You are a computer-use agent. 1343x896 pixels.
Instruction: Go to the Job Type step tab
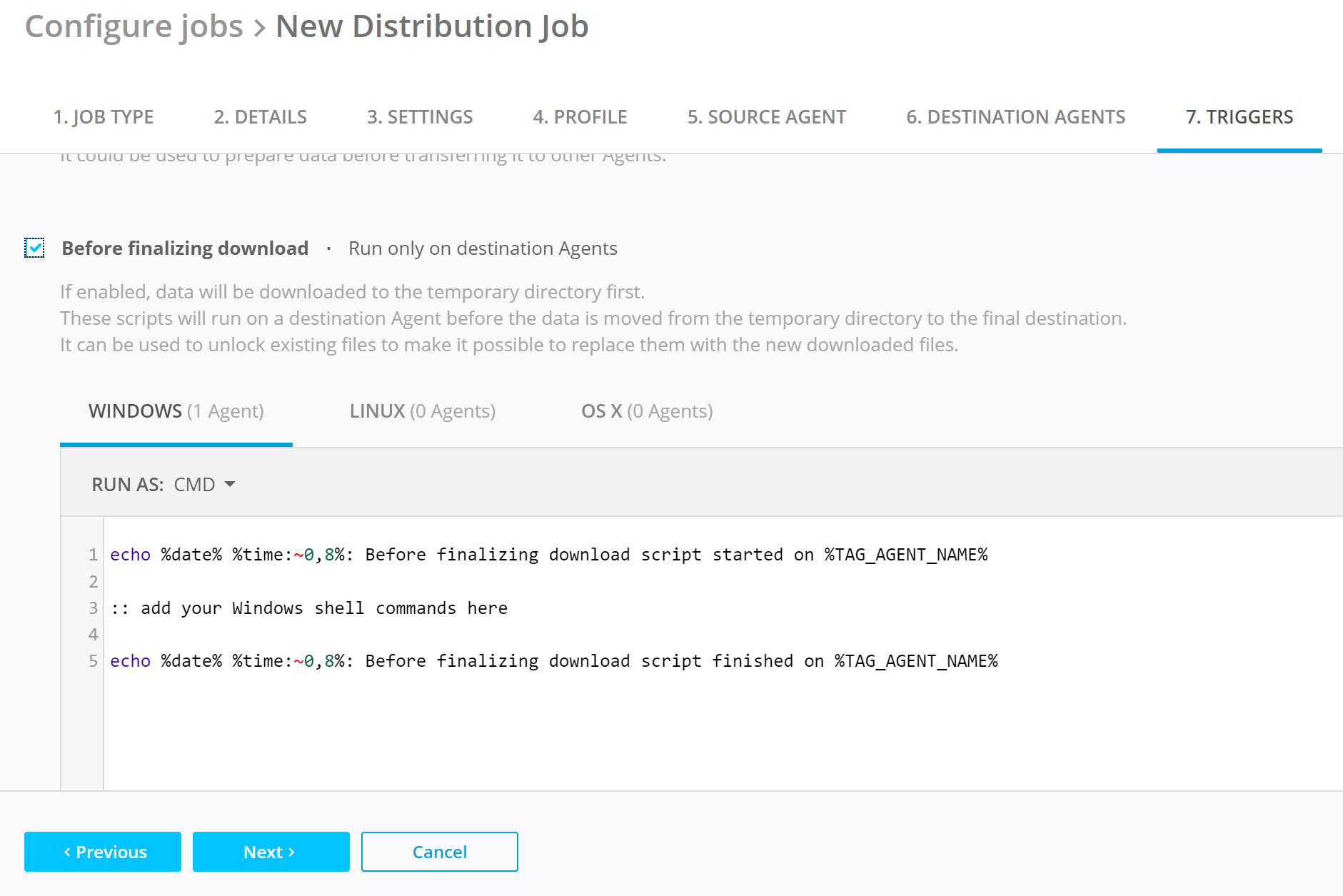tap(104, 117)
